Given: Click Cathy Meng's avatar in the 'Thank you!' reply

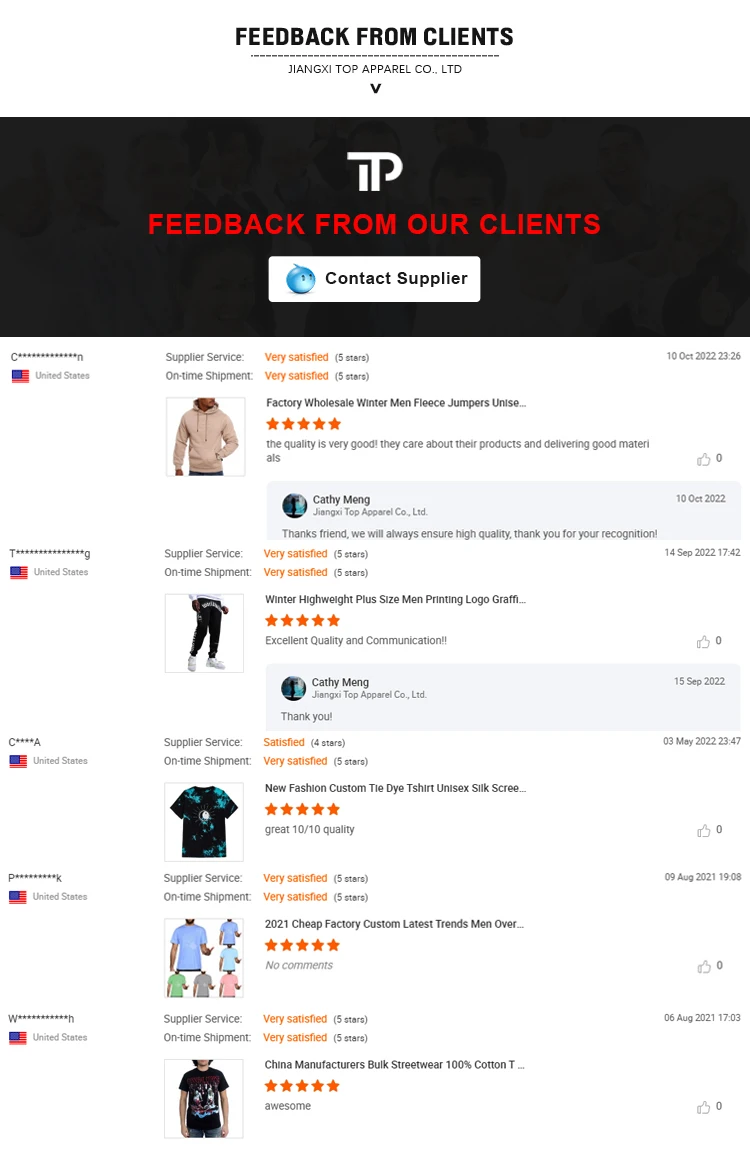Looking at the screenshot, I should 293,688.
